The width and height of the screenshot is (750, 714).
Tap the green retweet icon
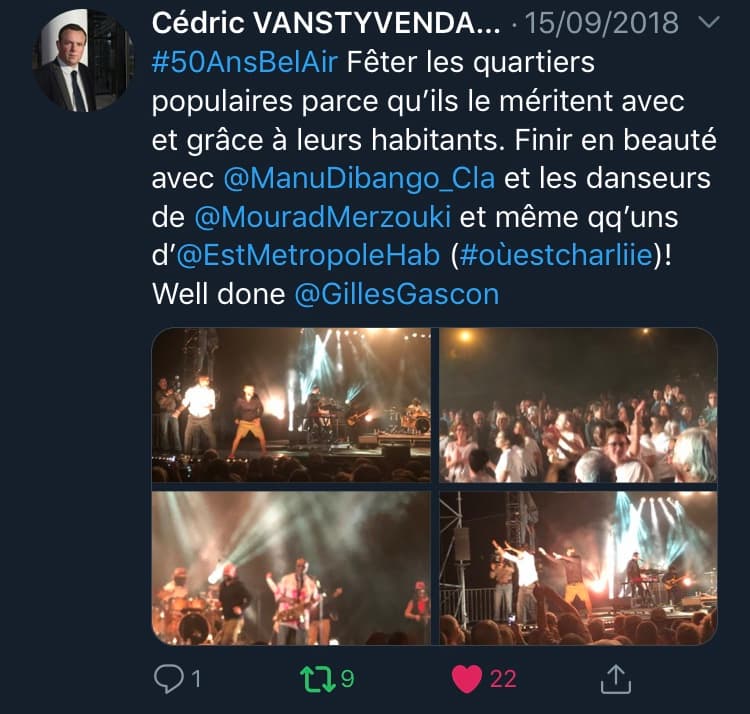(x=318, y=679)
